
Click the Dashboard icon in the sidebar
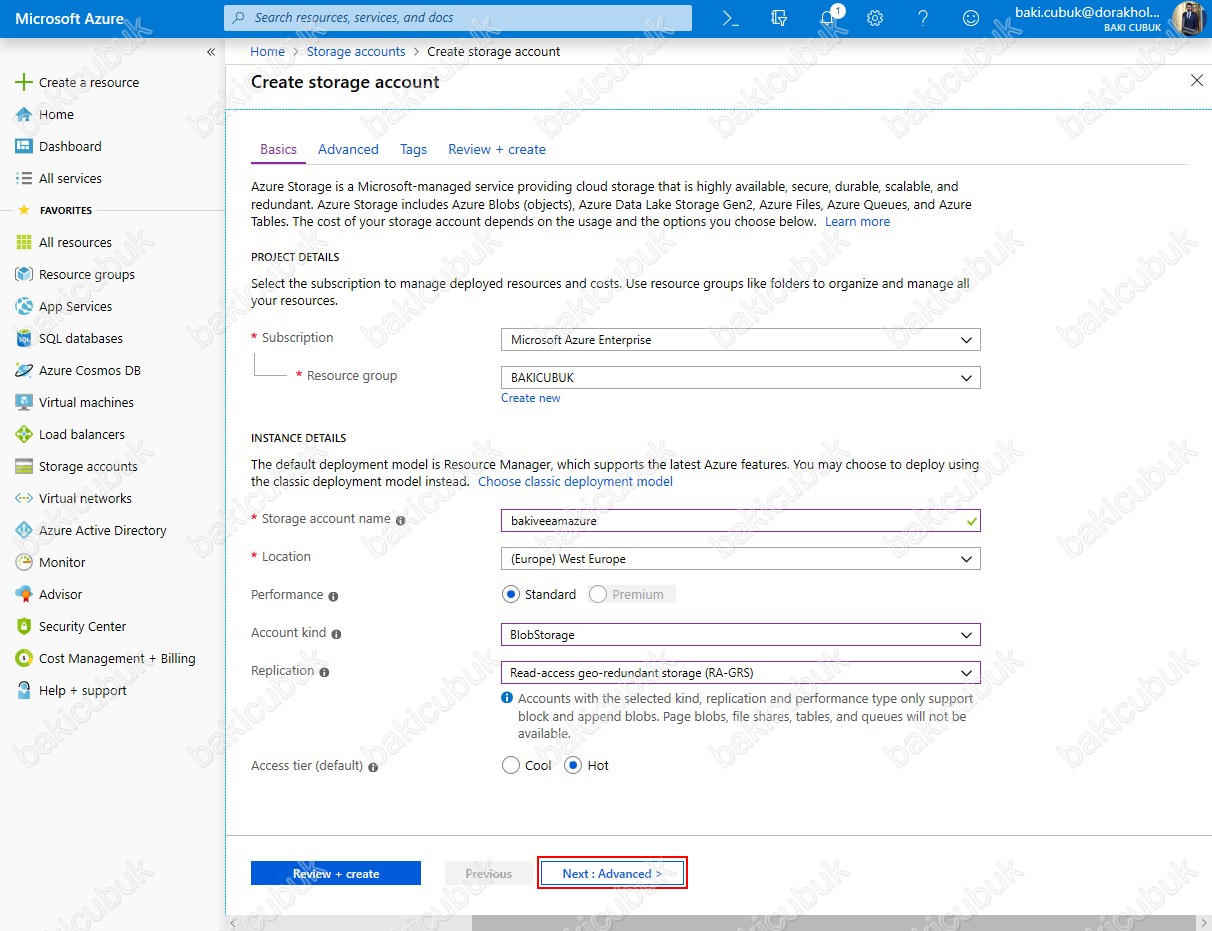coord(24,146)
